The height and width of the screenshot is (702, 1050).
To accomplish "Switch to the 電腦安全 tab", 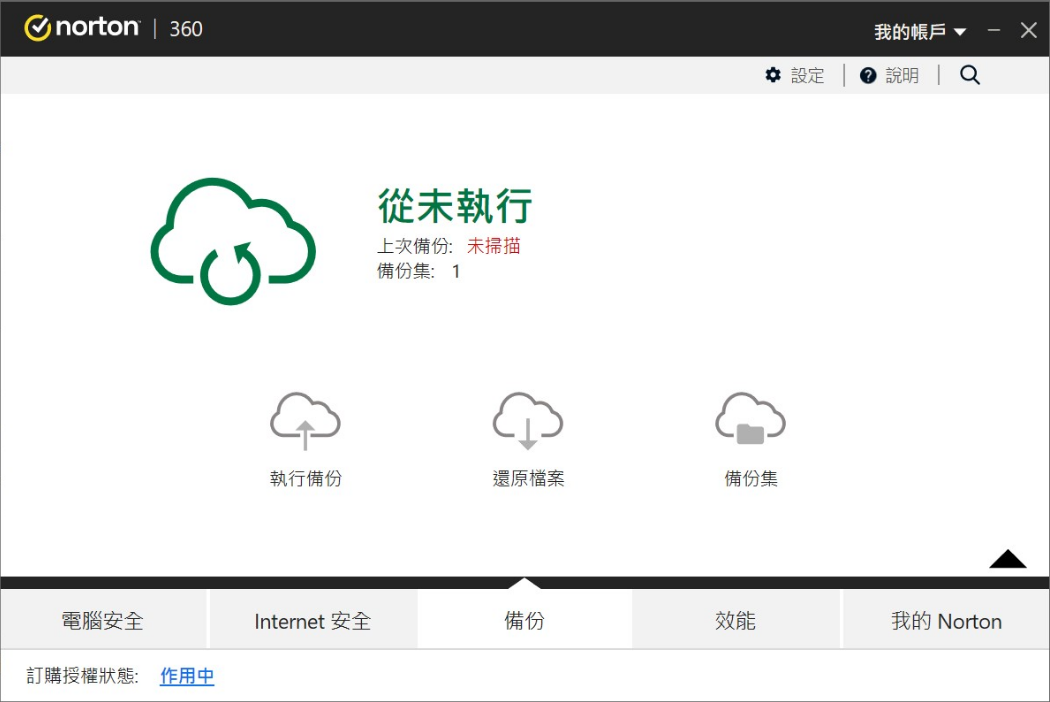I will pos(103,621).
